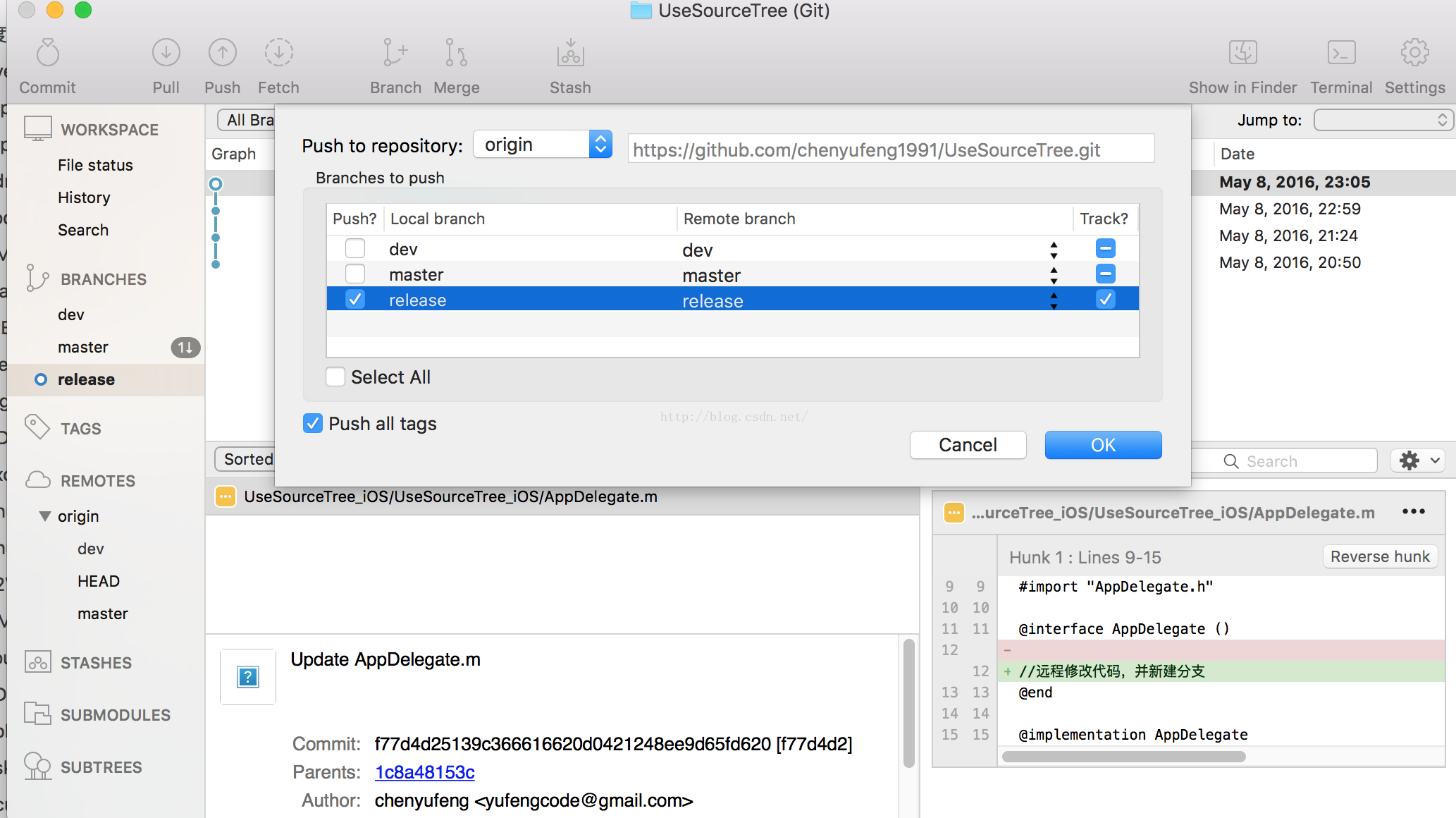
Task: Click the Fetch toolbar icon
Action: (278, 54)
